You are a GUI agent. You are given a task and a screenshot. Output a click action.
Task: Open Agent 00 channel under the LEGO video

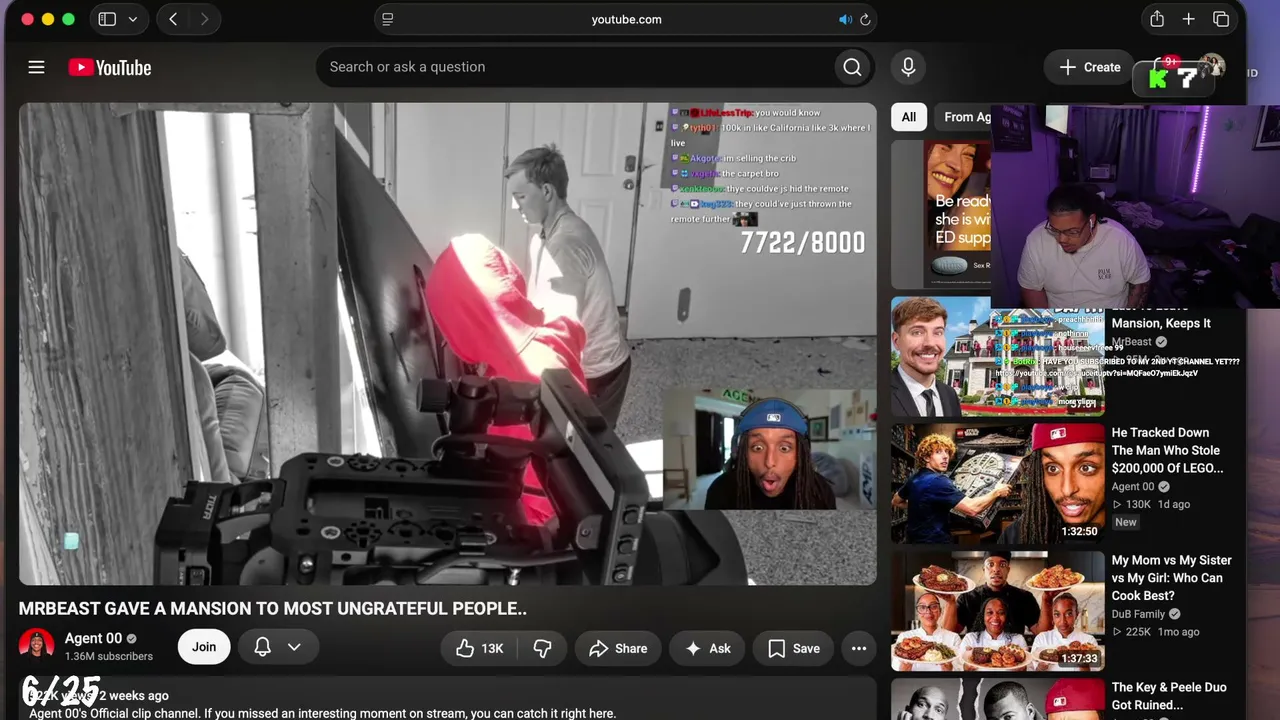(x=1133, y=487)
